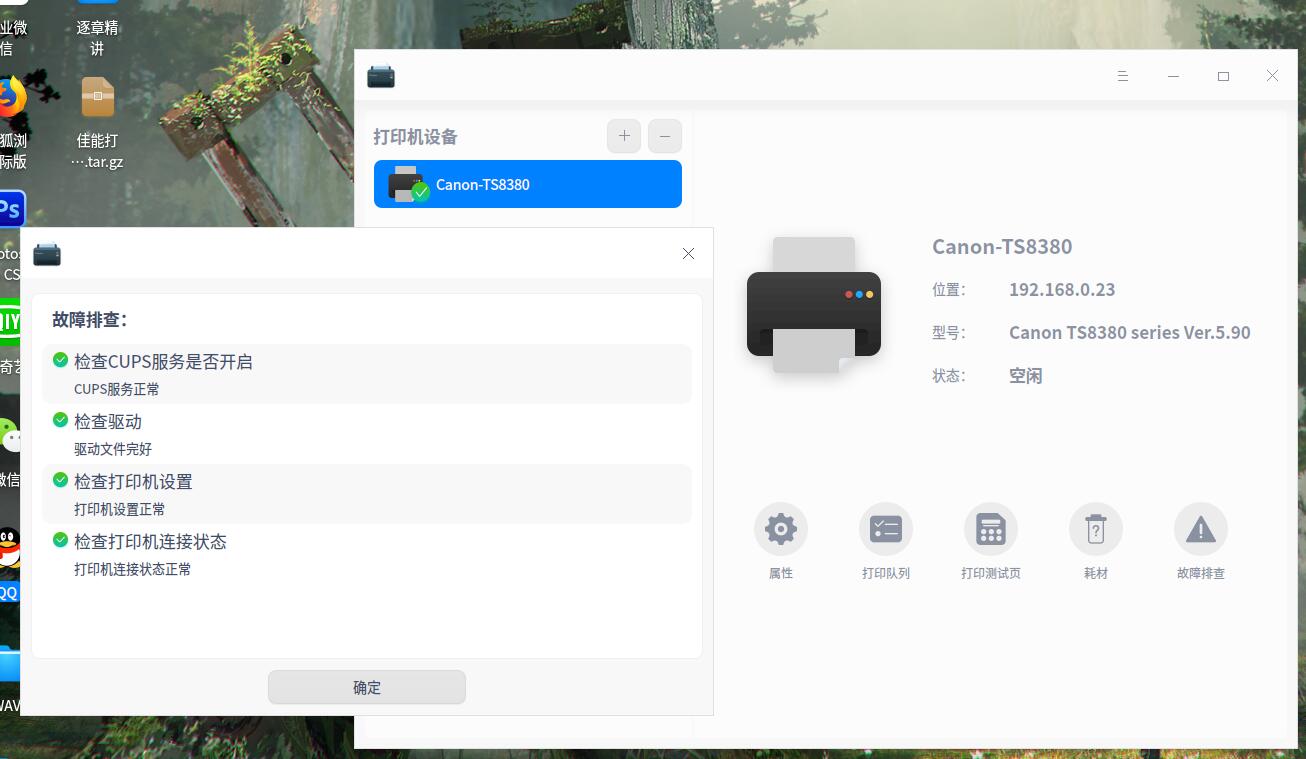The image size is (1306, 759).
Task: Remove printer with the minus button
Action: [x=665, y=136]
